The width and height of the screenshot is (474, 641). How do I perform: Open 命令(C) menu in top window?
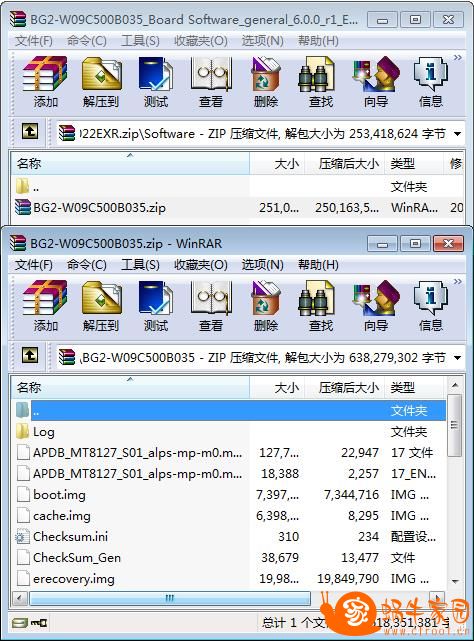click(x=87, y=41)
